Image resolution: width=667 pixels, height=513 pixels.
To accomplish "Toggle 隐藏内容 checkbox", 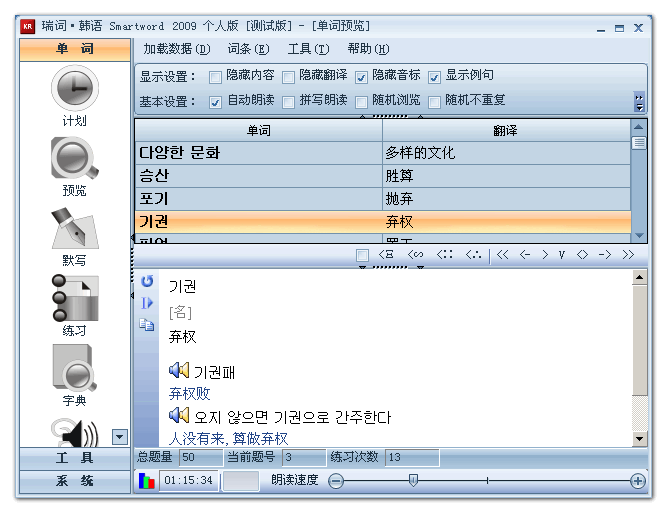I will click(215, 77).
